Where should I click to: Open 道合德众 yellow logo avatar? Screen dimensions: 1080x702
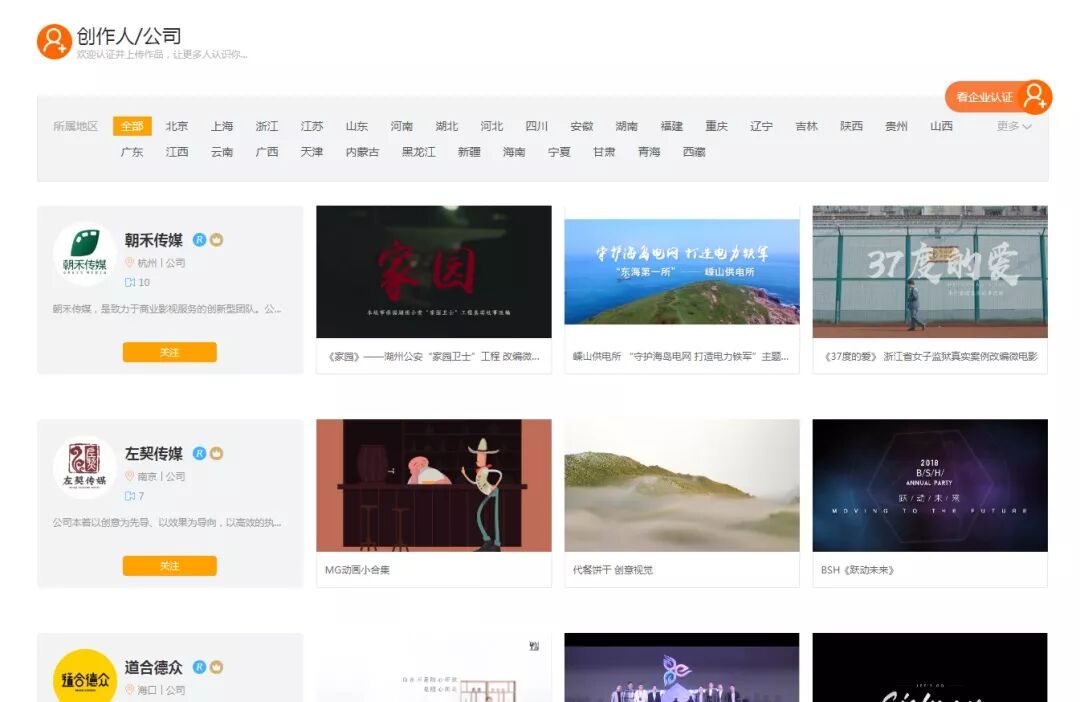pyautogui.click(x=85, y=676)
